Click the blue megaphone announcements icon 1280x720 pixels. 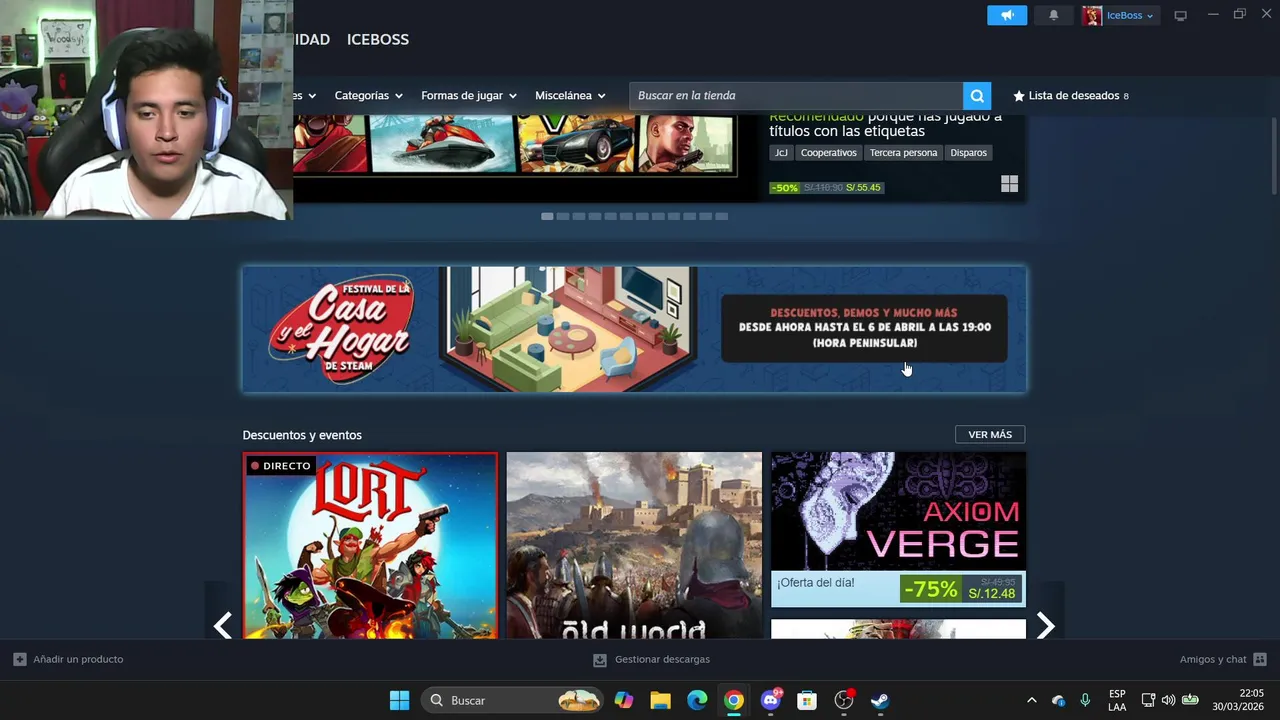(1007, 15)
